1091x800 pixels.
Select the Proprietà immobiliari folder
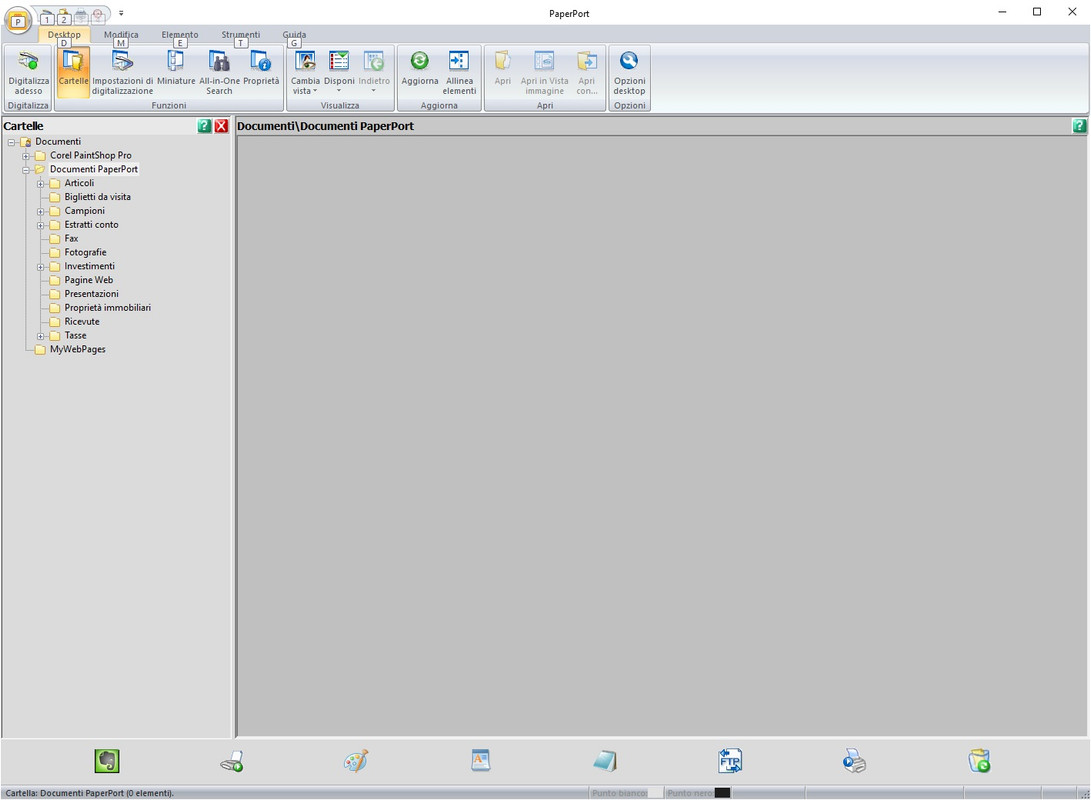pos(107,307)
